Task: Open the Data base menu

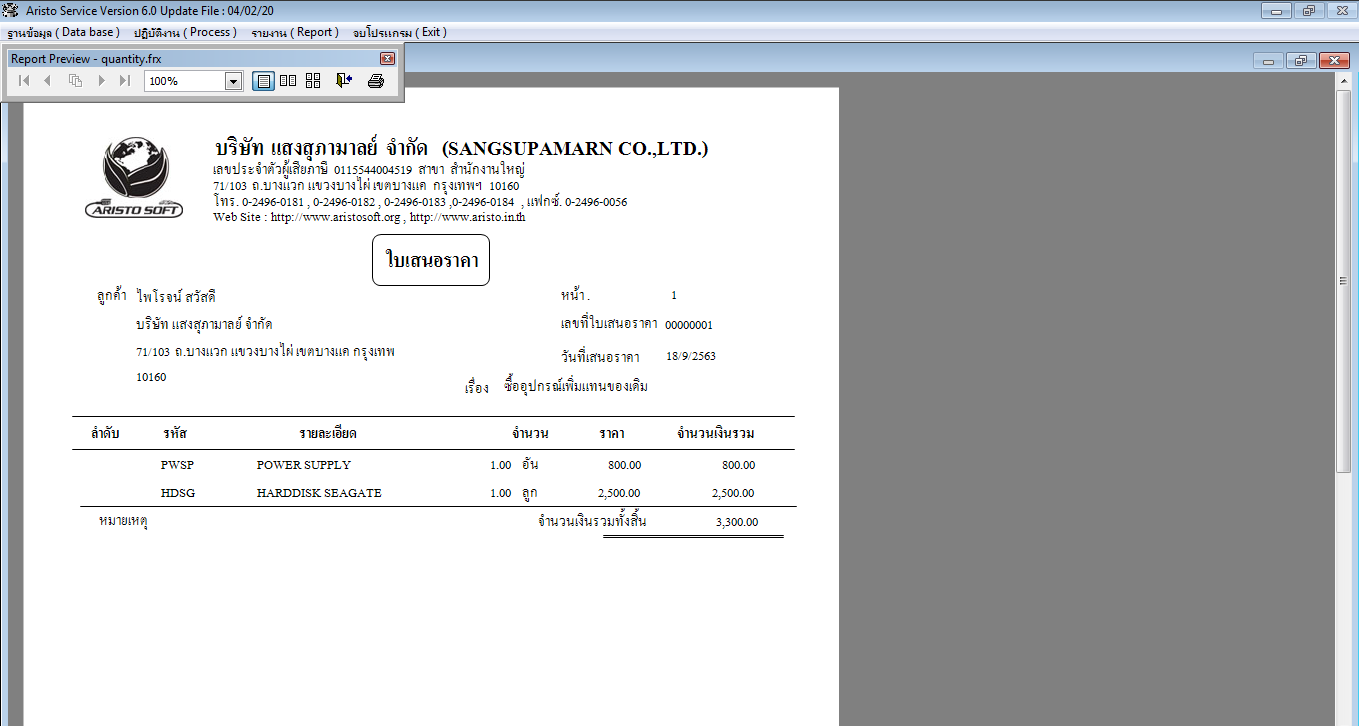Action: tap(63, 32)
